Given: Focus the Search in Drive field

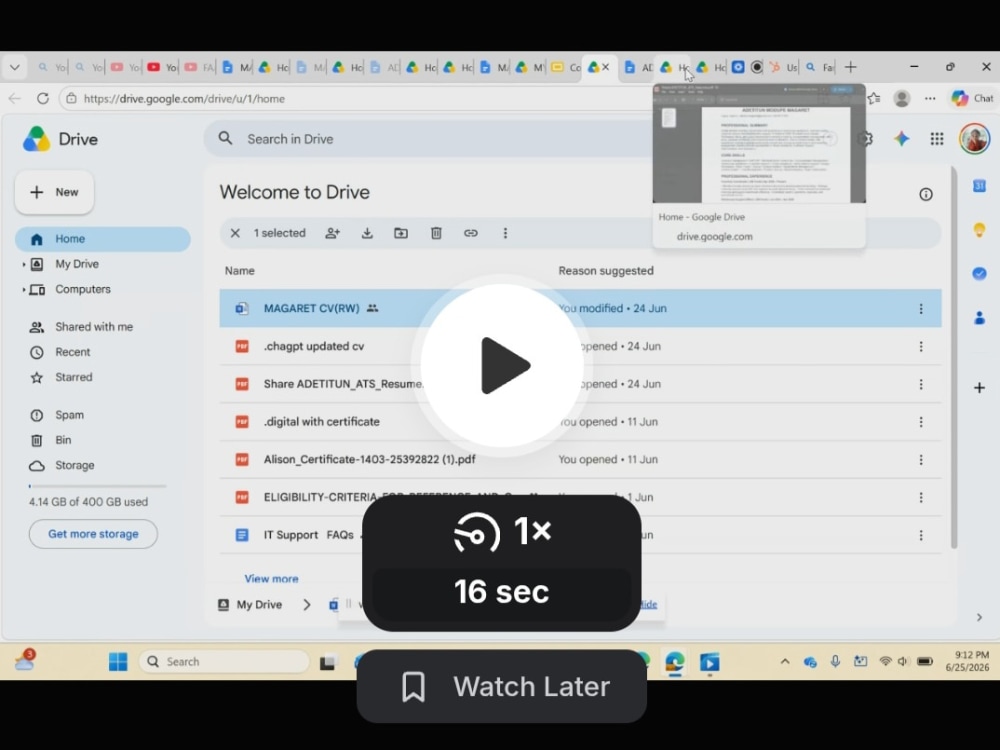Looking at the screenshot, I should pyautogui.click(x=434, y=139).
